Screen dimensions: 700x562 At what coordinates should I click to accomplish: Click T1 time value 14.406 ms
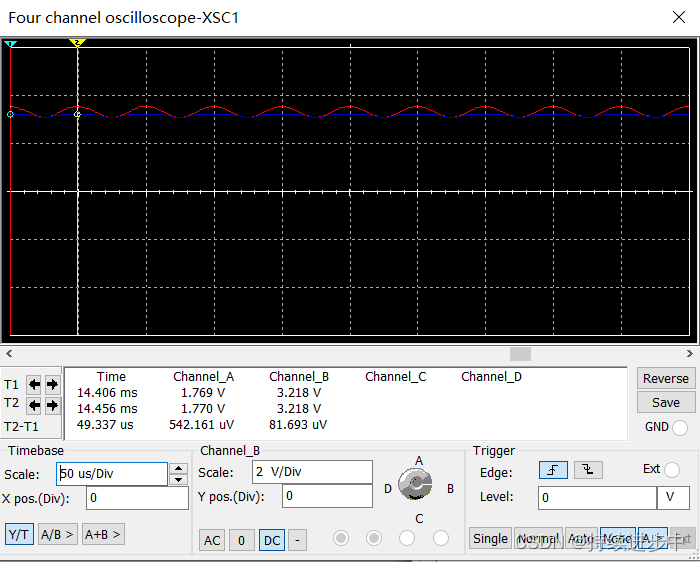click(x=107, y=393)
